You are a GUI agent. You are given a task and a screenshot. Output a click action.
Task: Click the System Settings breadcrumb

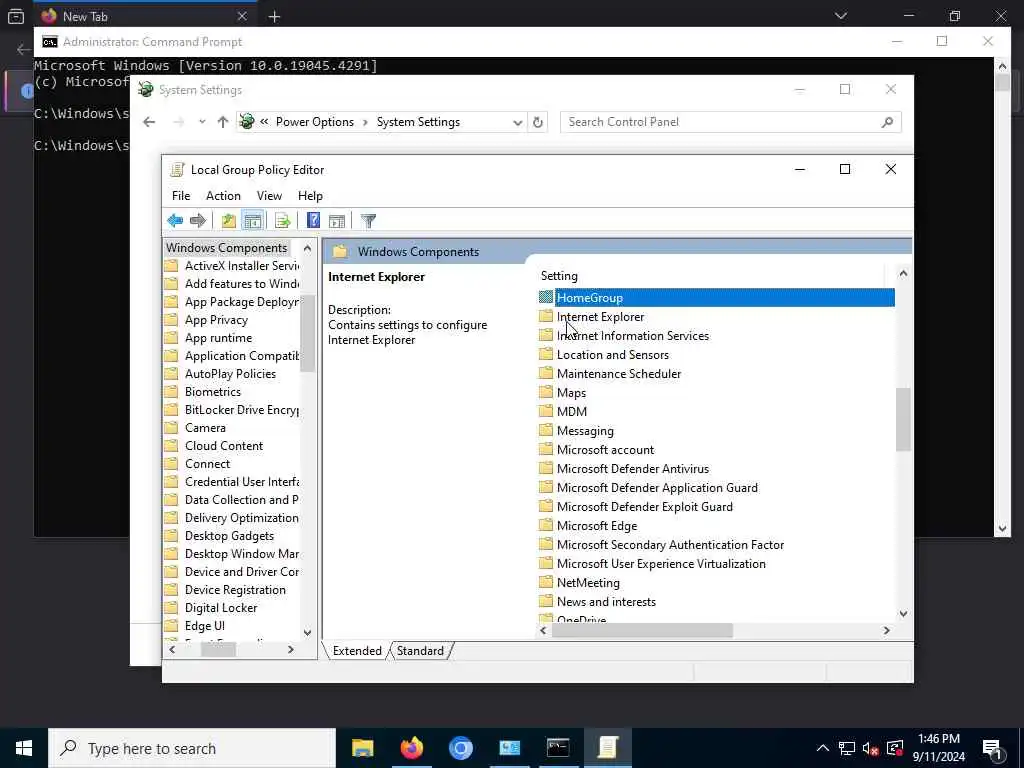[x=418, y=122]
